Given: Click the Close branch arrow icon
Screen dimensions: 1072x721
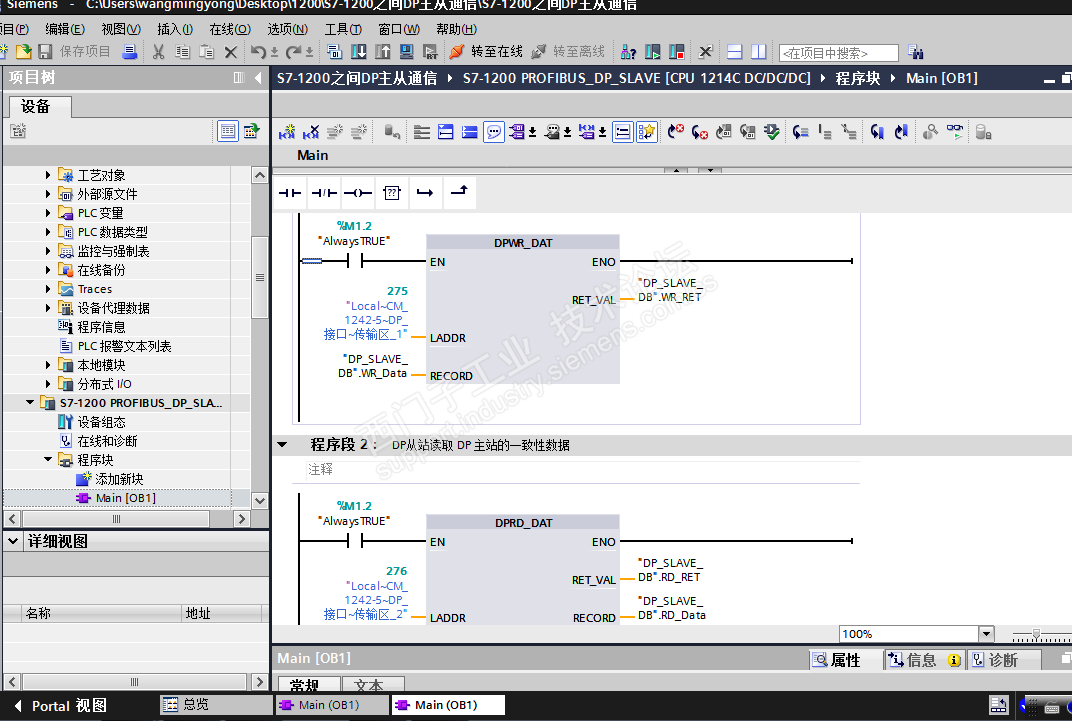Looking at the screenshot, I should click(x=459, y=193).
